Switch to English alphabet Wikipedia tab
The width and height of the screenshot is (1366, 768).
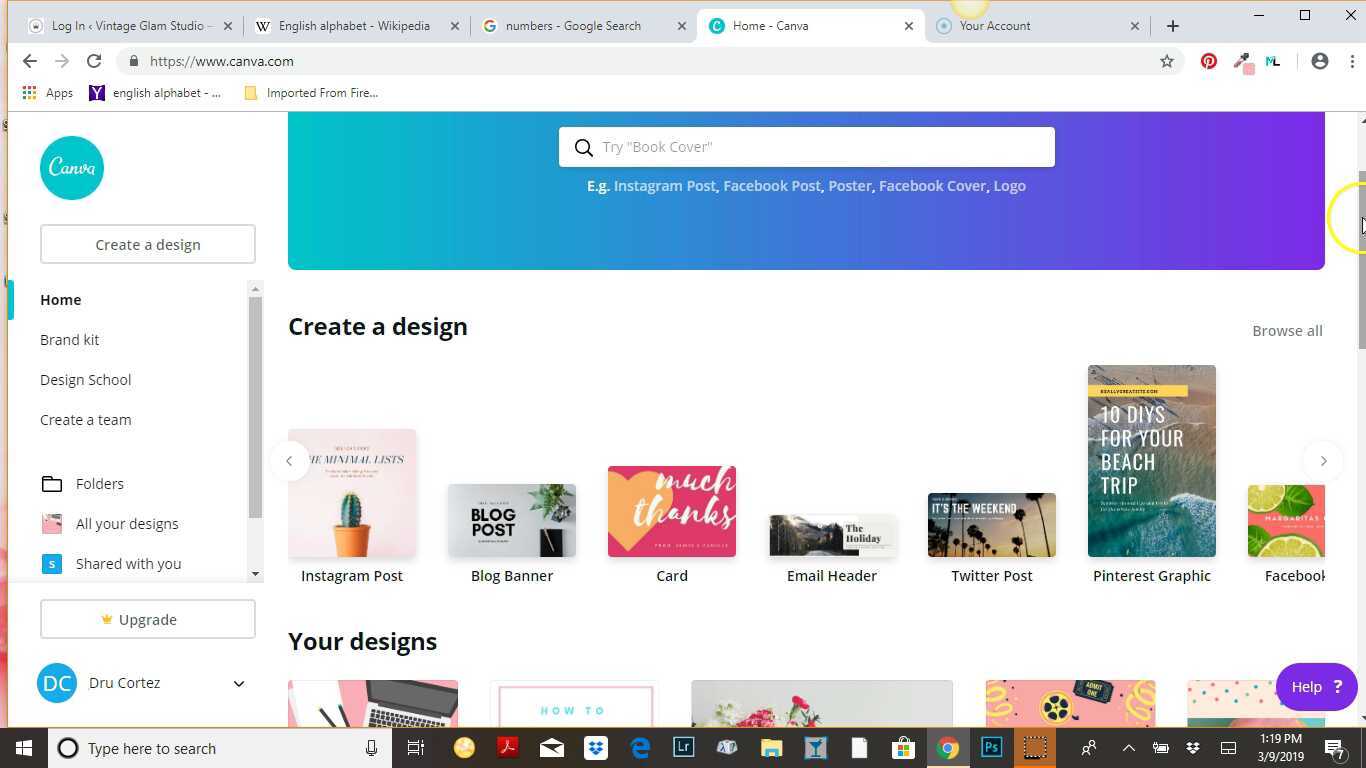click(x=355, y=26)
